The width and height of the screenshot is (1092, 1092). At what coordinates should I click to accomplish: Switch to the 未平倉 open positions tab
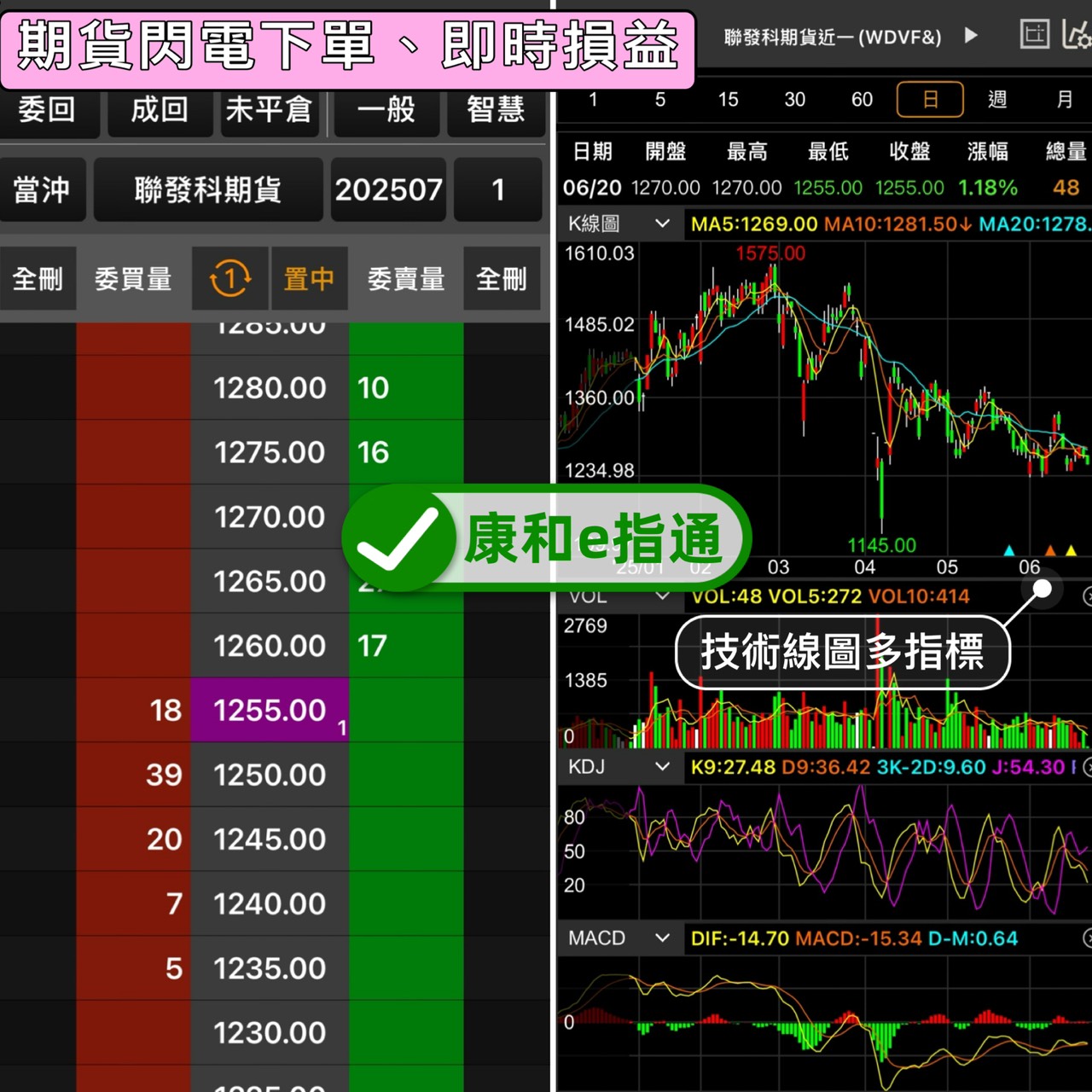click(x=270, y=111)
